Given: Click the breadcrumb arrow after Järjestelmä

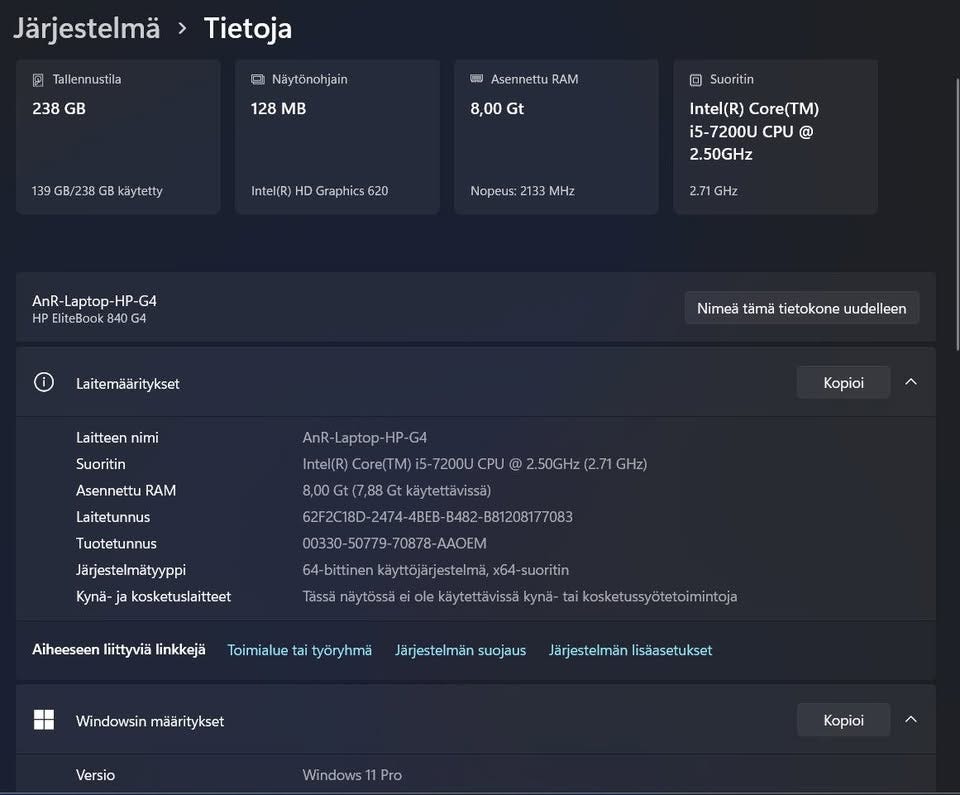Looking at the screenshot, I should click(x=182, y=28).
